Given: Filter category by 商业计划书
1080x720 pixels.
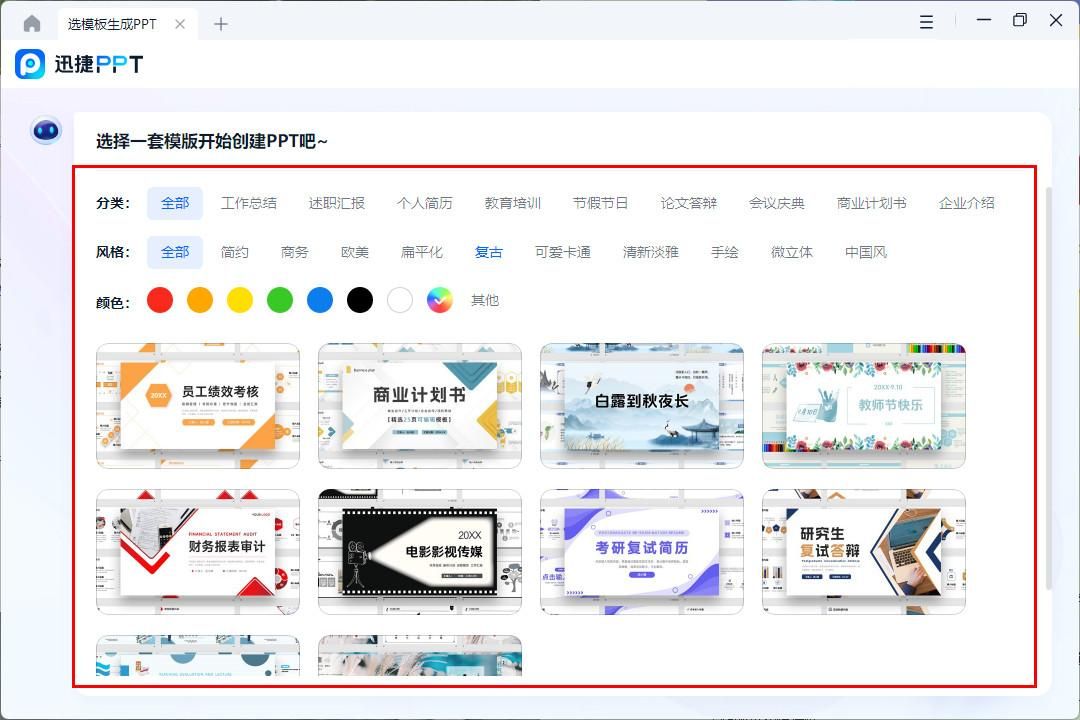Looking at the screenshot, I should click(x=871, y=203).
